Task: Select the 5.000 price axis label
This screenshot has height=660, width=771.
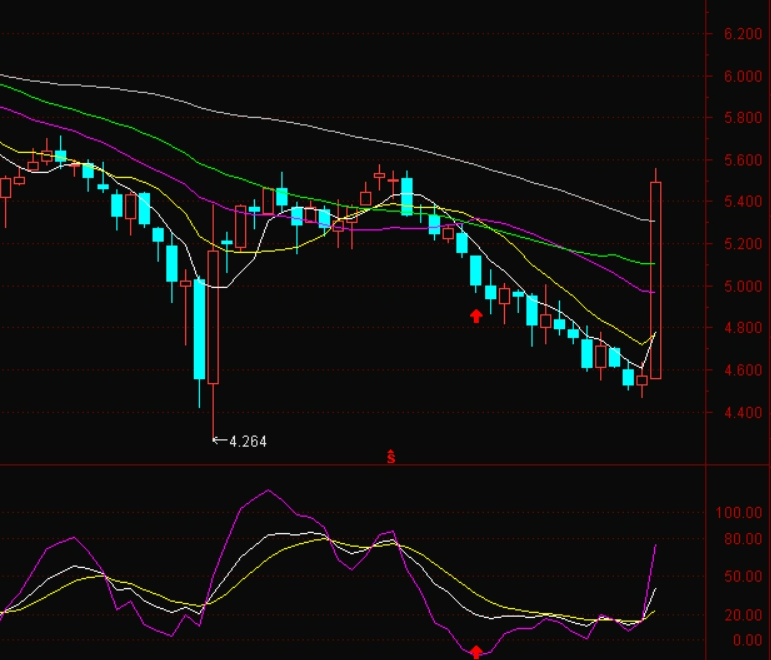Action: tap(743, 286)
